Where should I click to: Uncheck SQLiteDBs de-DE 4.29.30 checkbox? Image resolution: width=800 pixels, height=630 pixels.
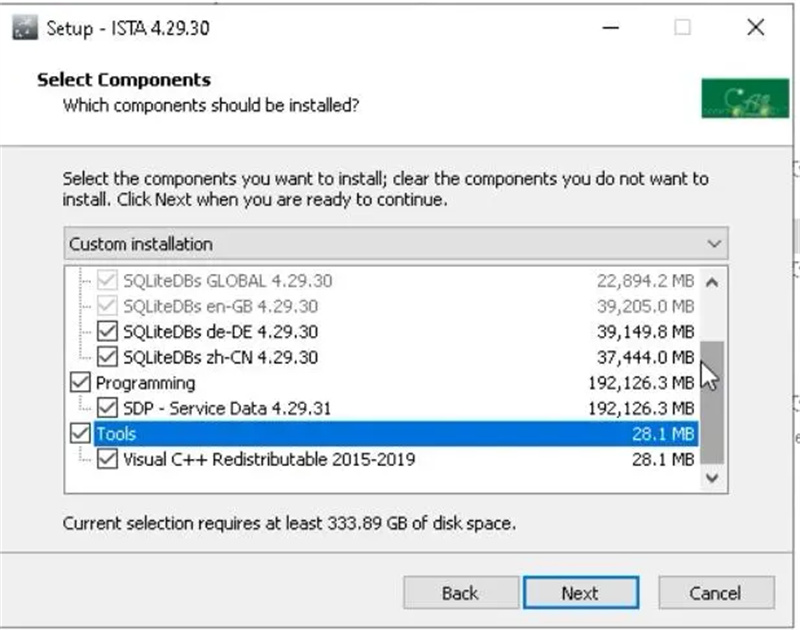click(107, 332)
